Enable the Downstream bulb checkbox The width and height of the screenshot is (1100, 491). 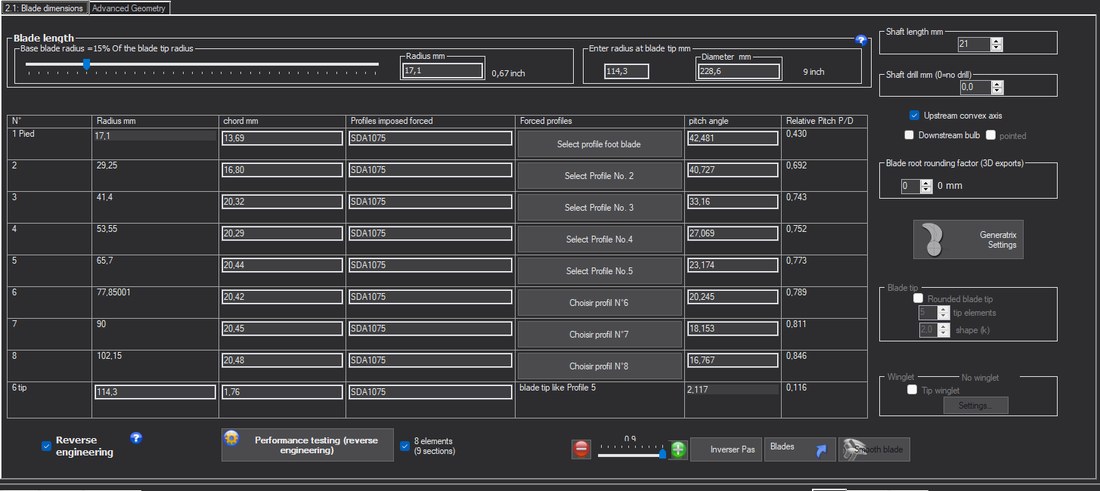pos(909,135)
